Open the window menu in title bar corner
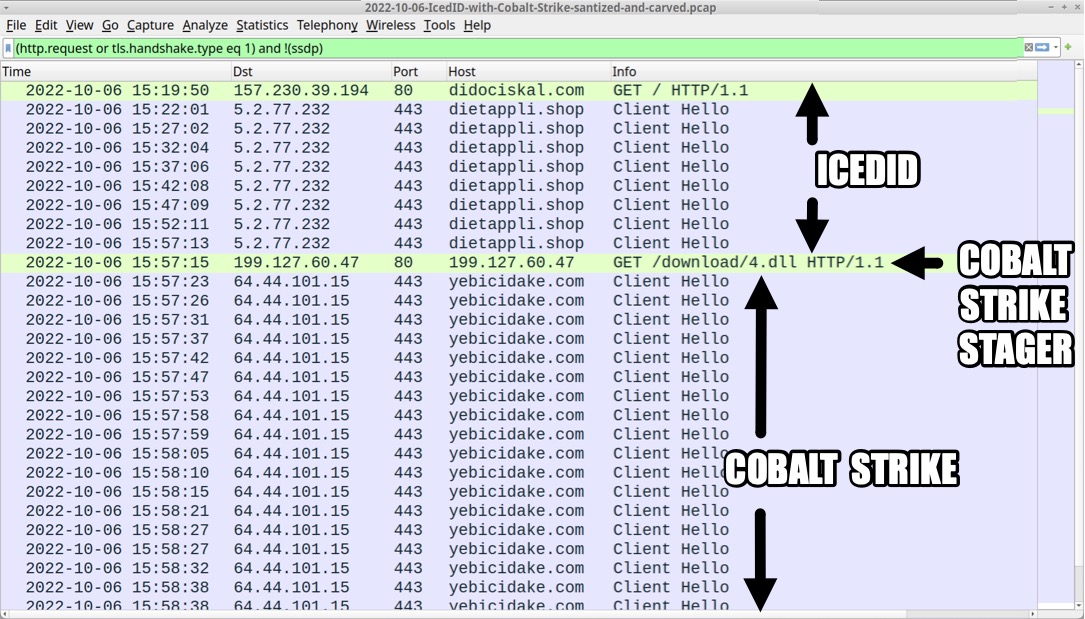 6,7
